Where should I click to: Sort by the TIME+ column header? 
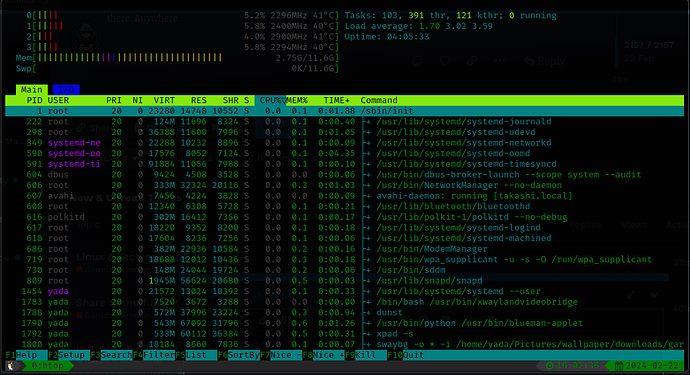click(337, 100)
